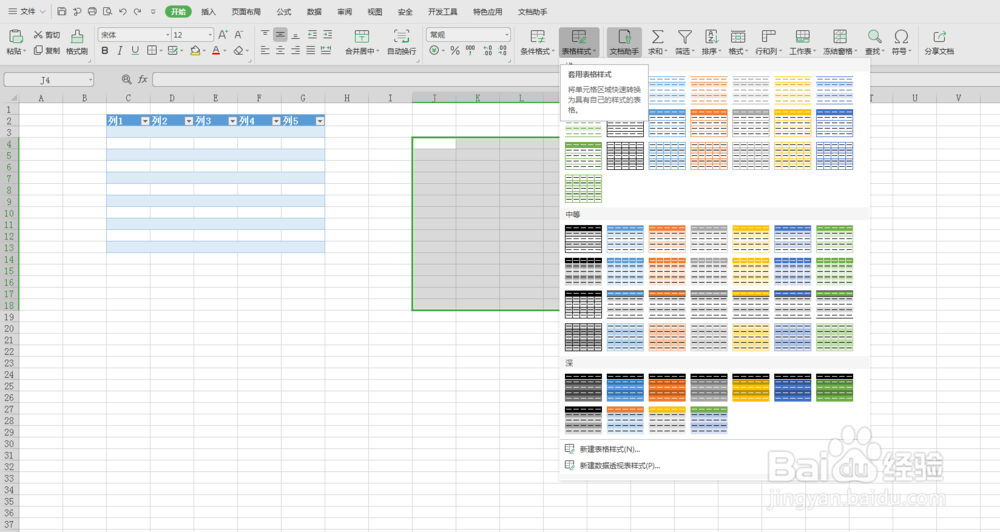This screenshot has width=1000, height=532.
Task: Redo the last undone action
Action: point(137,11)
